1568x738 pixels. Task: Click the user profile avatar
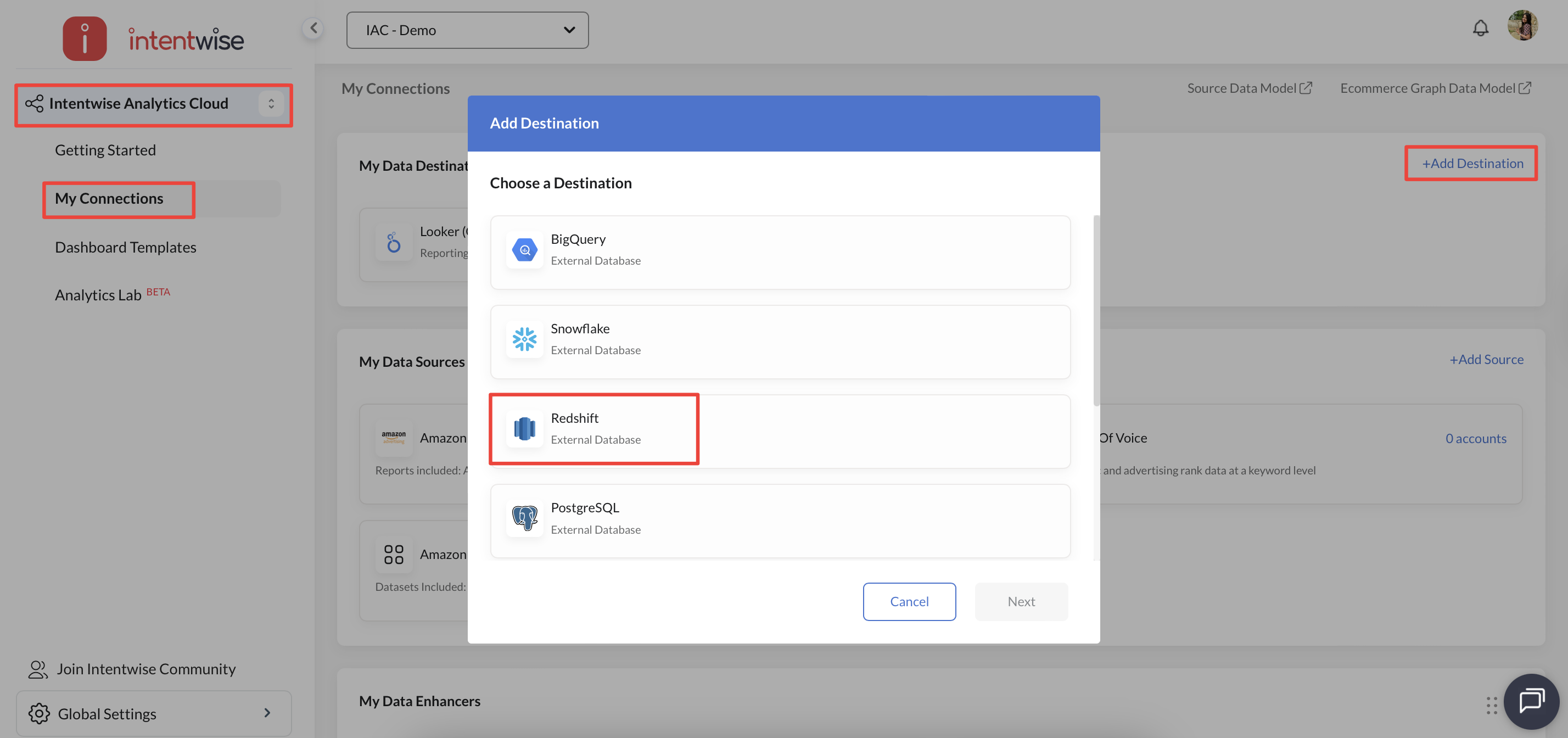[x=1522, y=26]
